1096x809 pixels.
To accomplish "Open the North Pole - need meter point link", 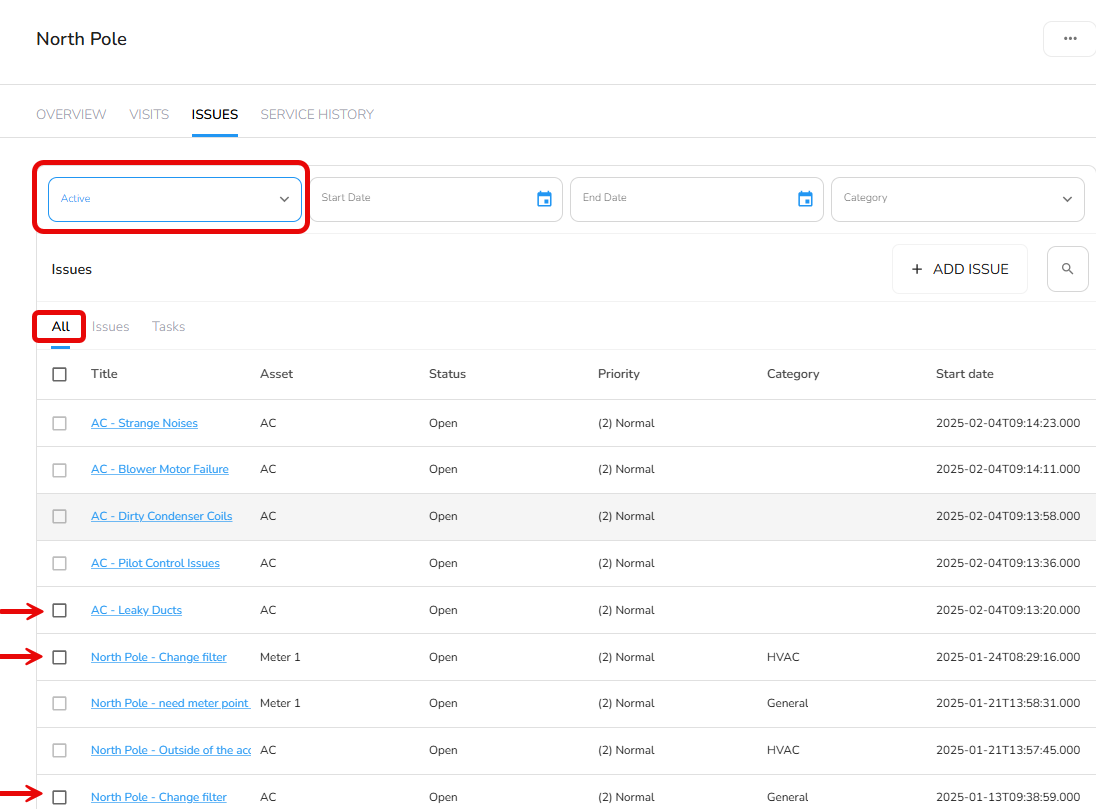I will [170, 703].
